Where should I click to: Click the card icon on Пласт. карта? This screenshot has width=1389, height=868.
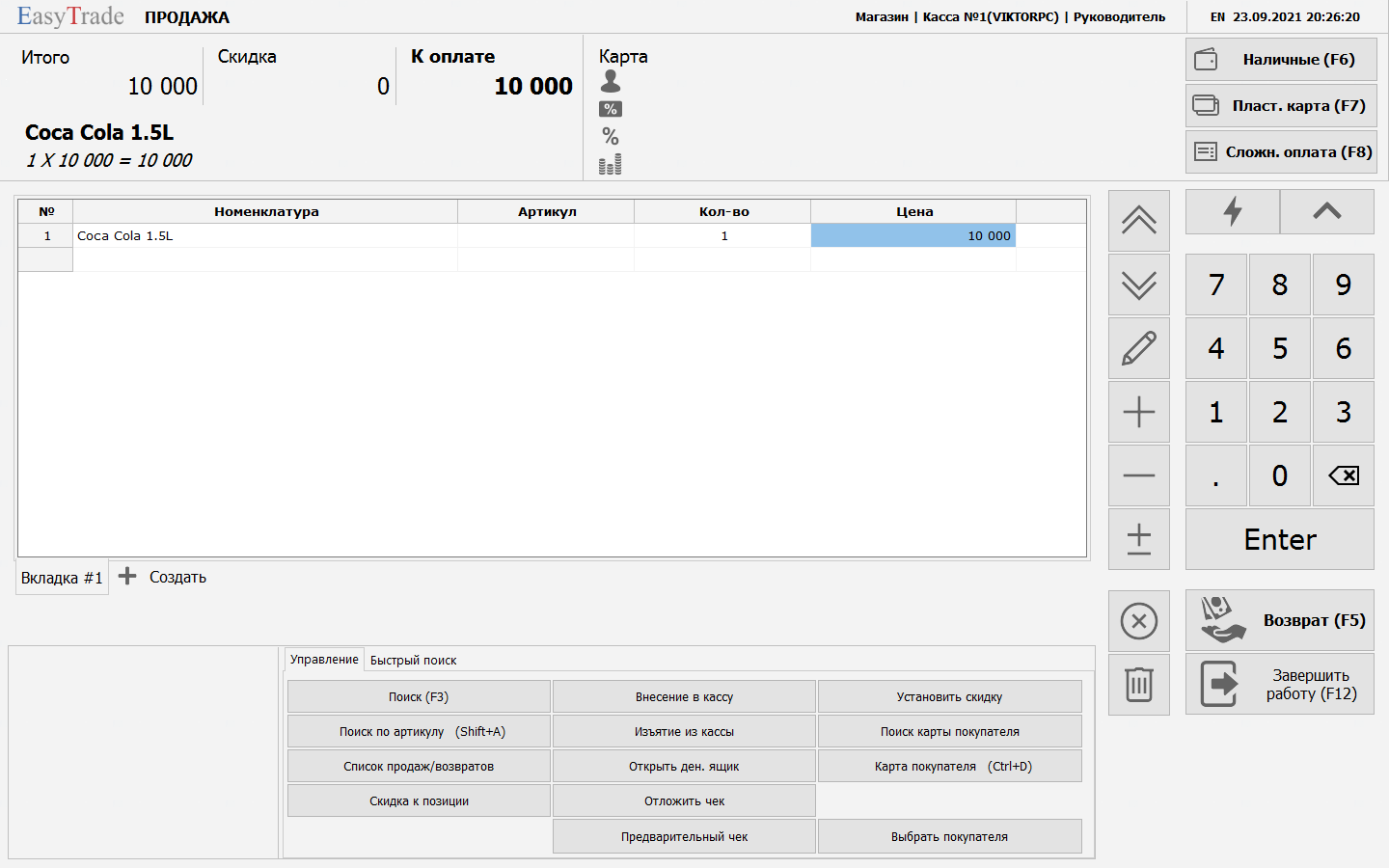(x=1207, y=105)
